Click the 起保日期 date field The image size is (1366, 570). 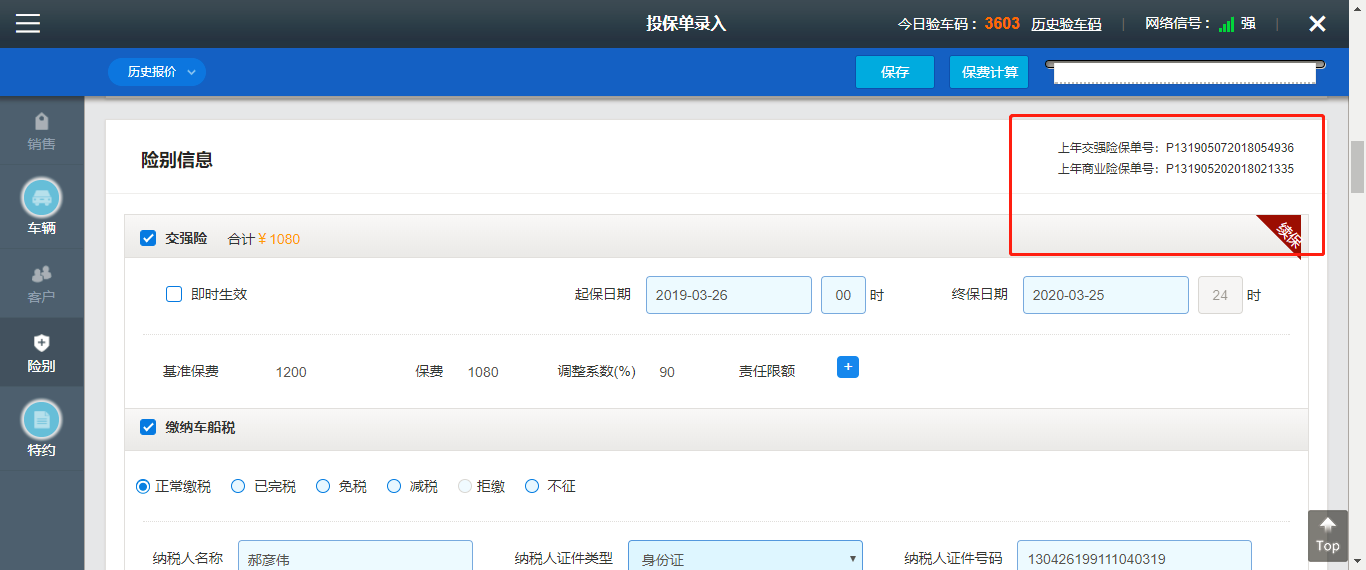pos(728,295)
